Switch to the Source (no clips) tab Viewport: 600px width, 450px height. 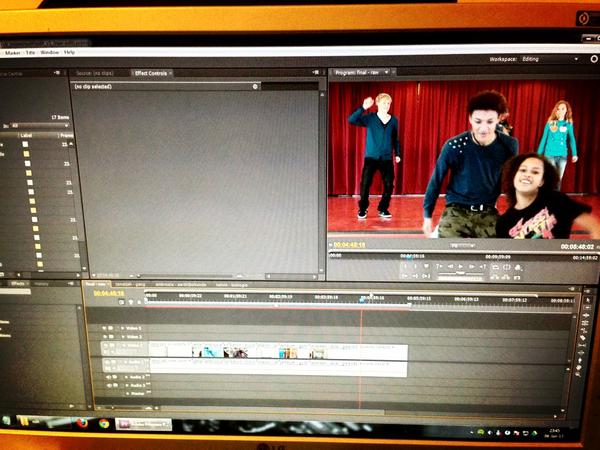pyautogui.click(x=94, y=73)
